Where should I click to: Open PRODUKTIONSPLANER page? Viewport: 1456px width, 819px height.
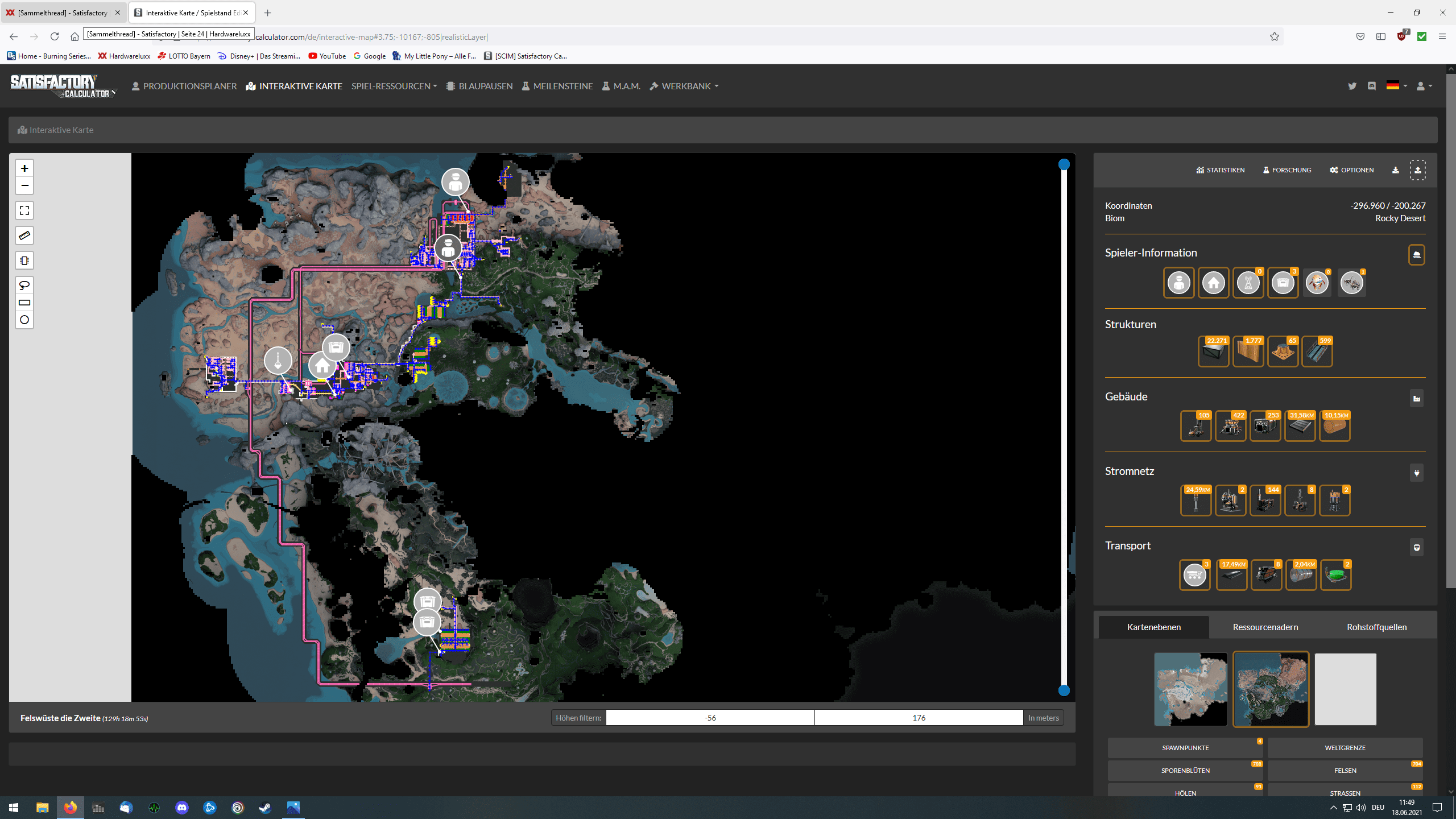(184, 86)
